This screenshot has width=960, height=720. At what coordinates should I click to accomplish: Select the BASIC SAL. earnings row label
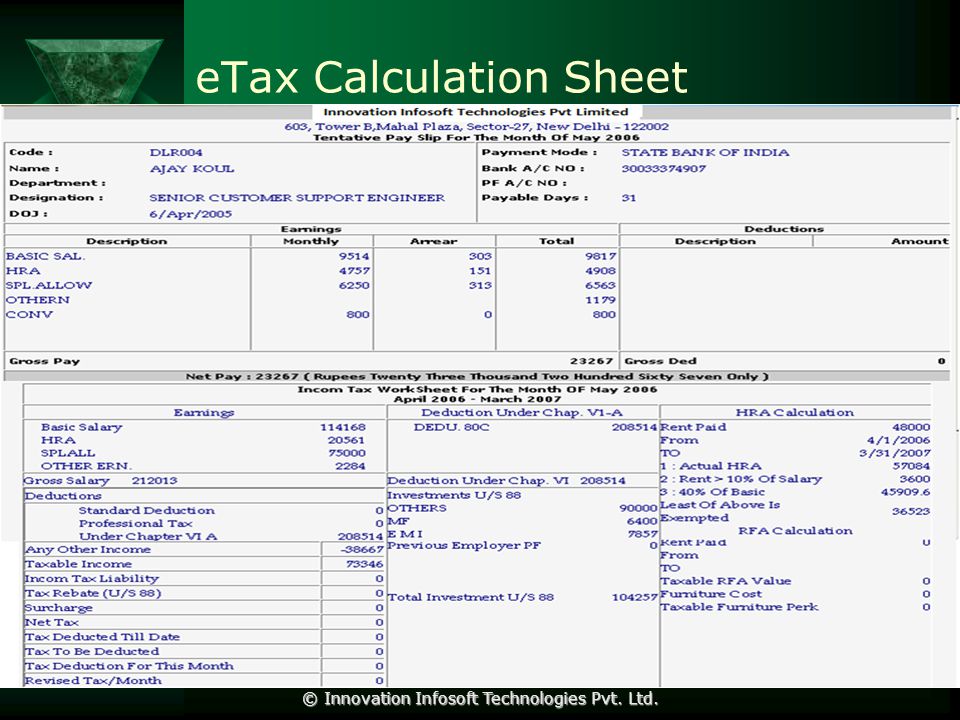45,256
